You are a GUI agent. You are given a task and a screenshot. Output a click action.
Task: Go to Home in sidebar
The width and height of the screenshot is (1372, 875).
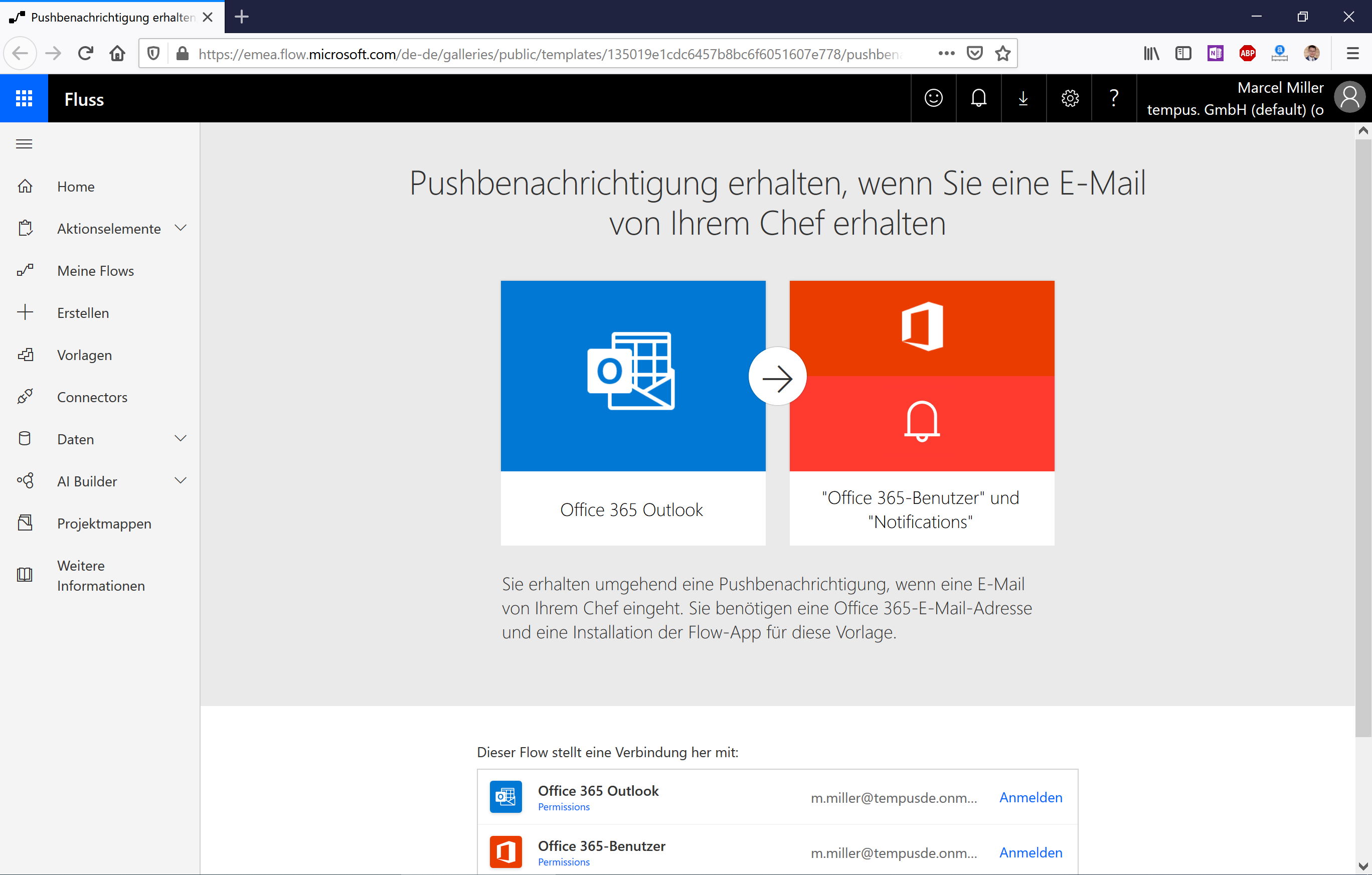(76, 186)
